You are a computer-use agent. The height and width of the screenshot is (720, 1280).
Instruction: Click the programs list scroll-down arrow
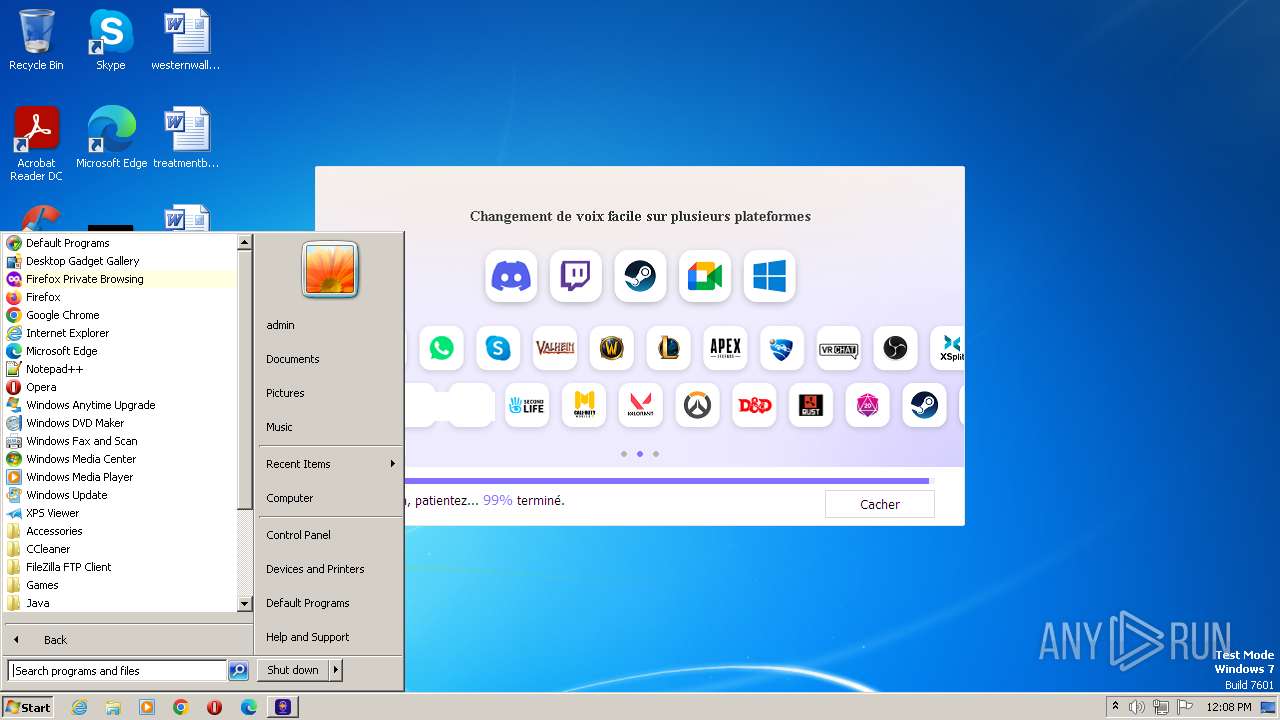tap(244, 604)
